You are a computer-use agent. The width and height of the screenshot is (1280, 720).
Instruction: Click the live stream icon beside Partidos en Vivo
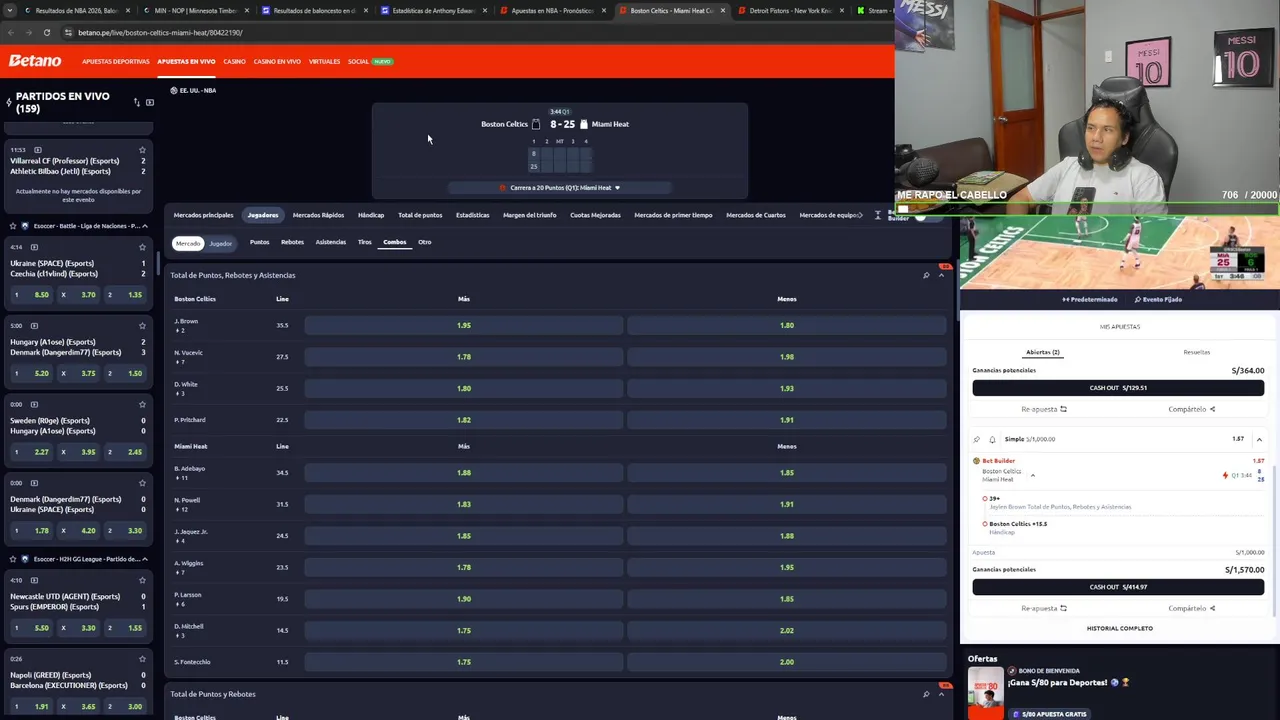pyautogui.click(x=150, y=102)
